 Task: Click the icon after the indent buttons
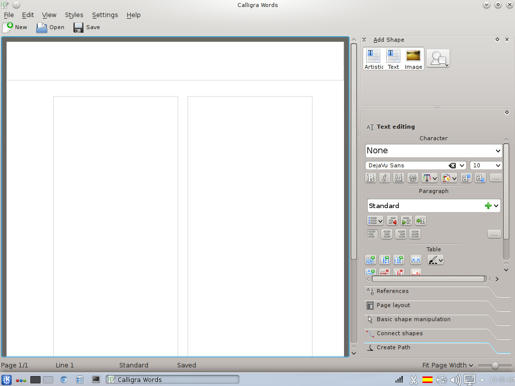point(420,221)
